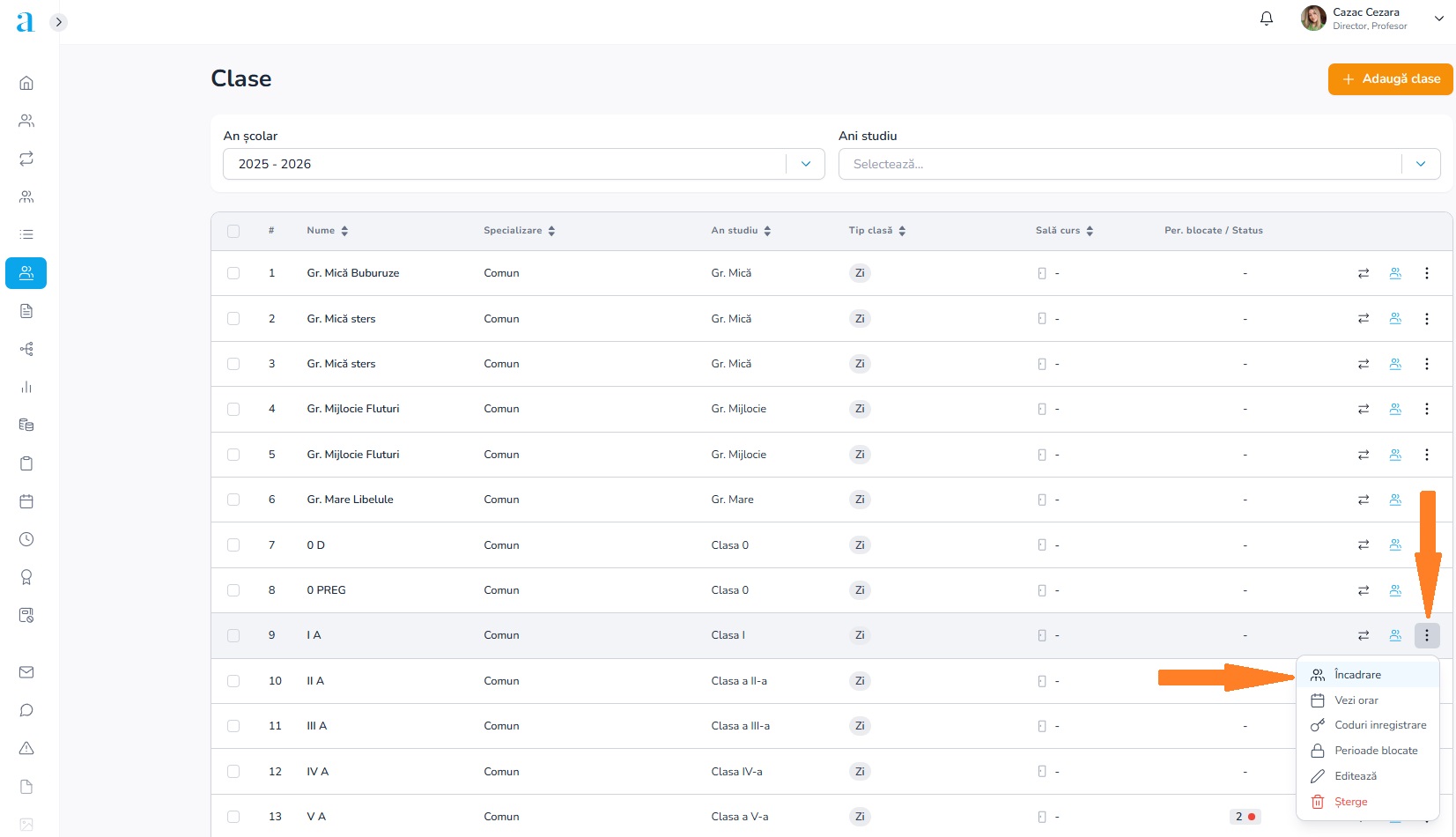Viewport: 1456px width, 837px height.
Task: Open the clock icon in sidebar
Action: click(26, 539)
